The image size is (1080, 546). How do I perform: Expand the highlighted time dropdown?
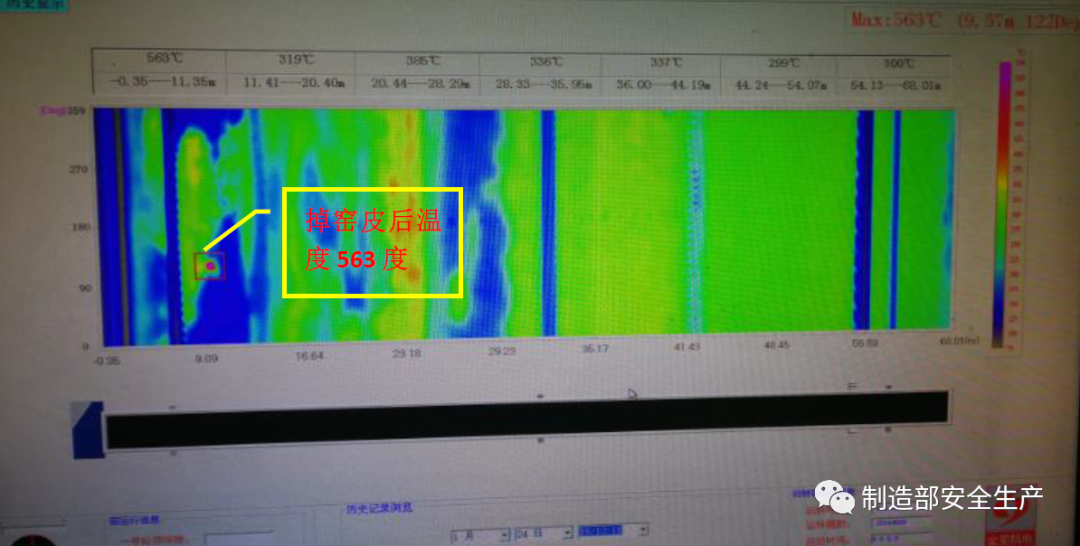pyautogui.click(x=614, y=531)
